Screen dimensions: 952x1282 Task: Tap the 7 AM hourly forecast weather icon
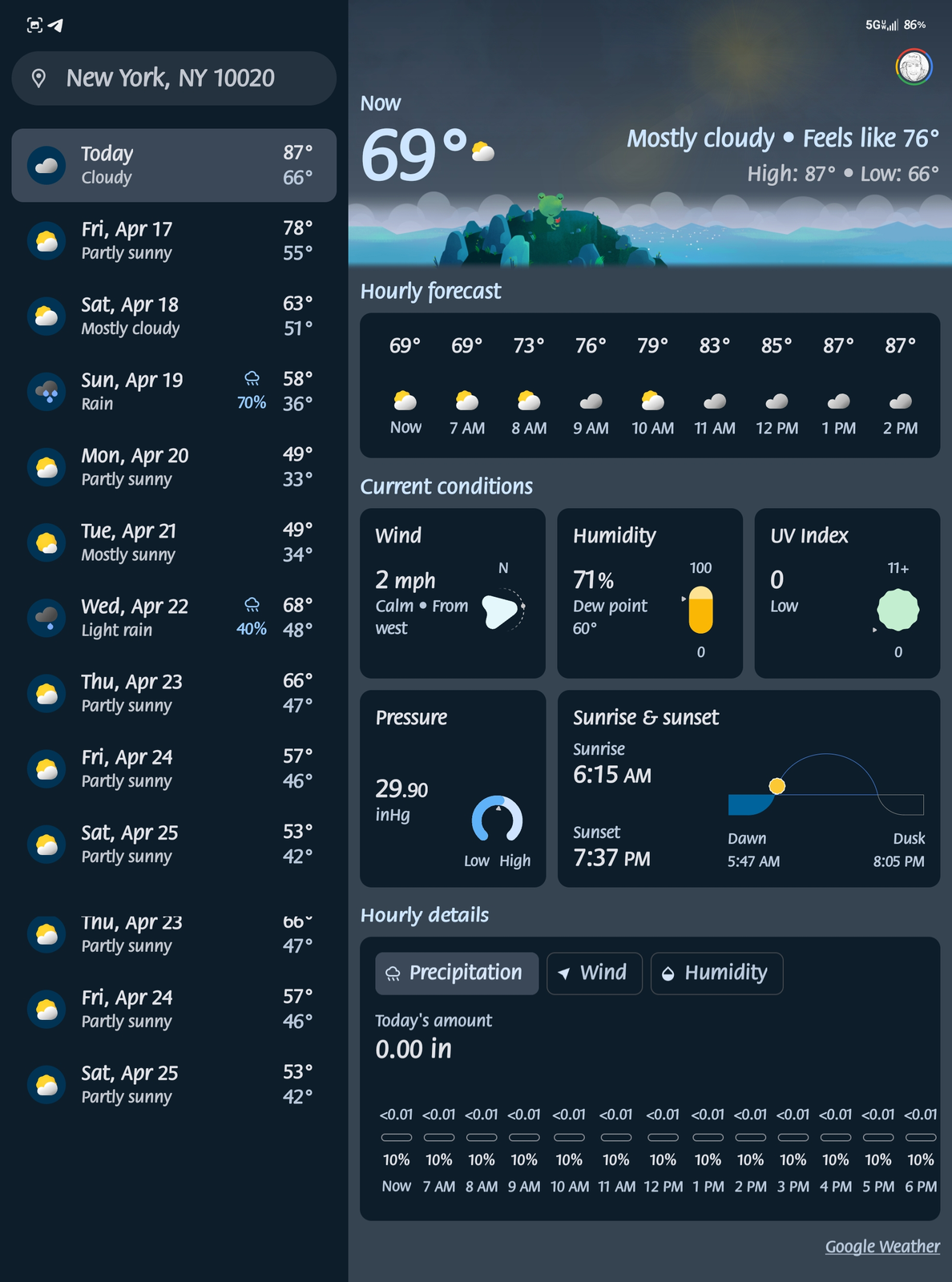(467, 400)
